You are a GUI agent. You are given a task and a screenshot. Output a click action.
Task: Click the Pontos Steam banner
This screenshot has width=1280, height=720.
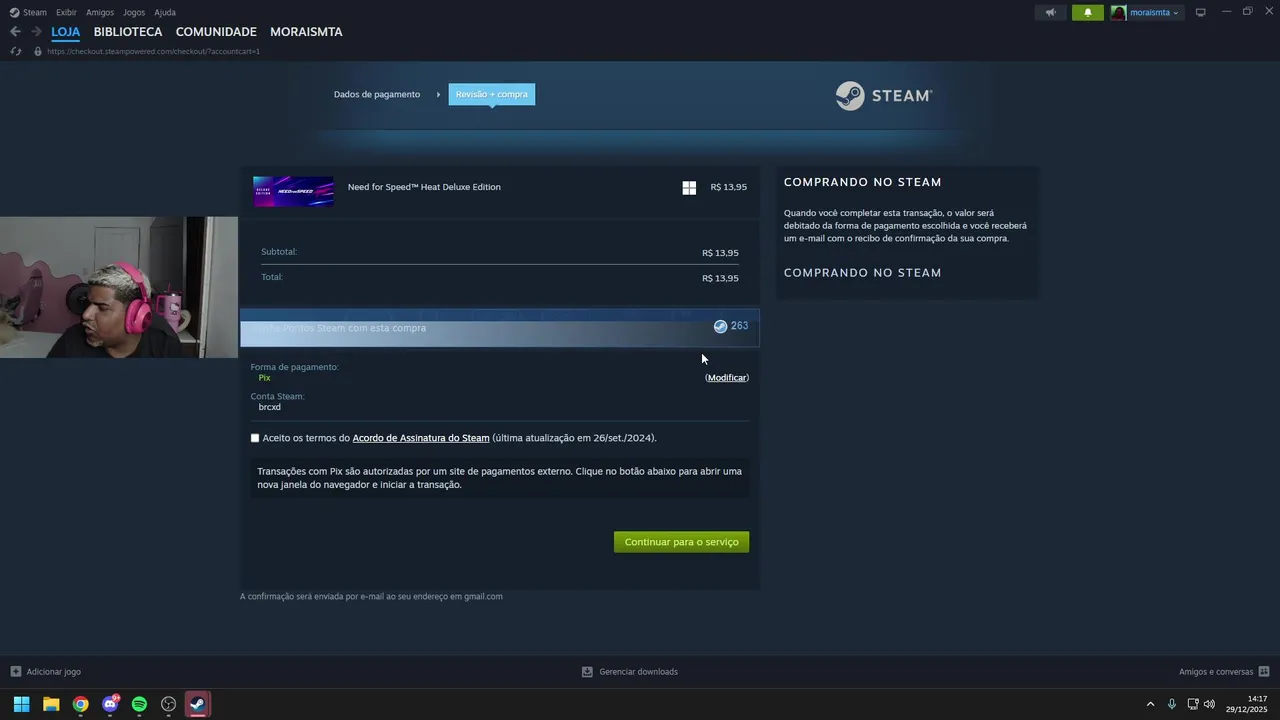pyautogui.click(x=500, y=328)
